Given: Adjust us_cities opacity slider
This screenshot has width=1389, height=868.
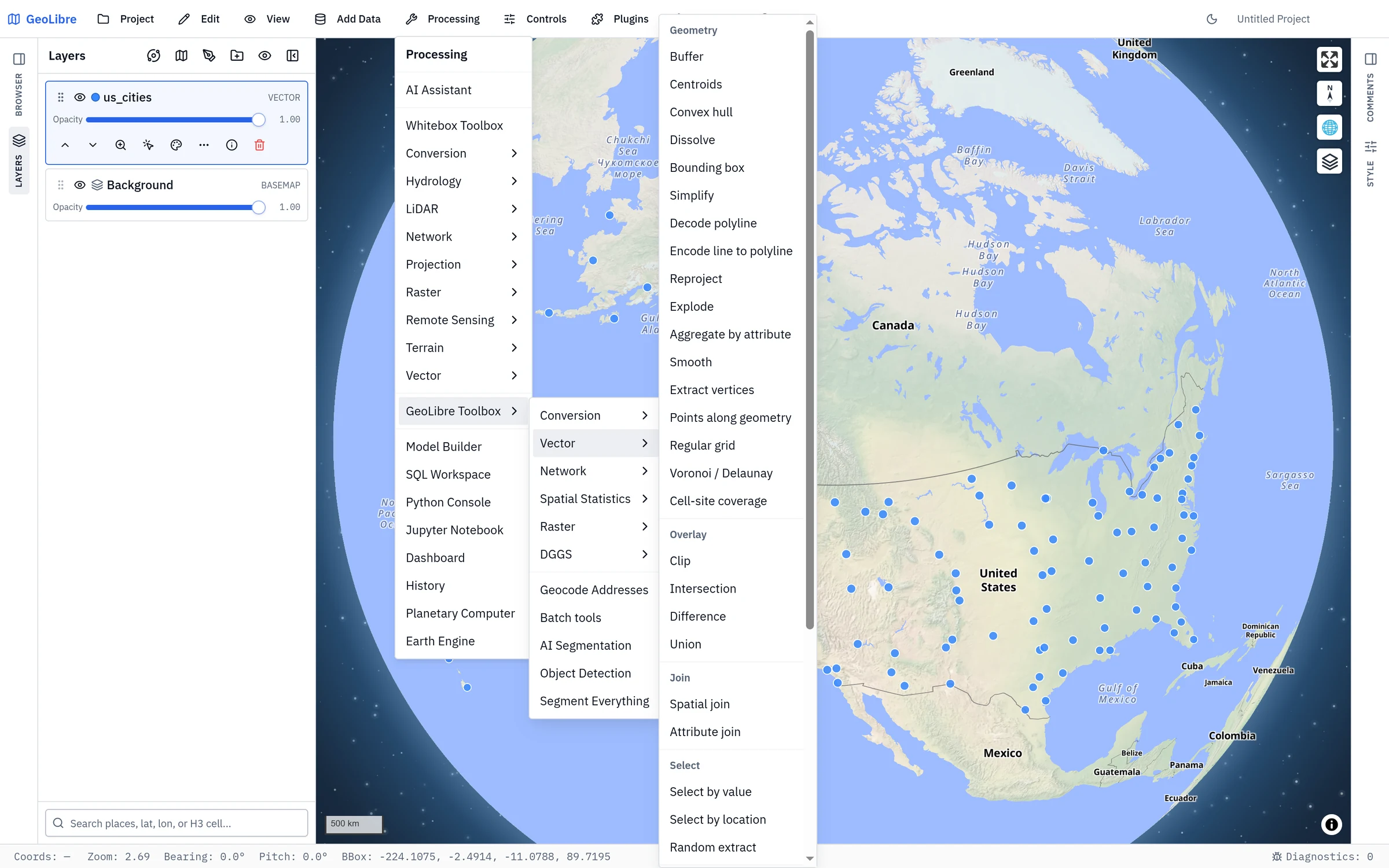Looking at the screenshot, I should pyautogui.click(x=175, y=120).
